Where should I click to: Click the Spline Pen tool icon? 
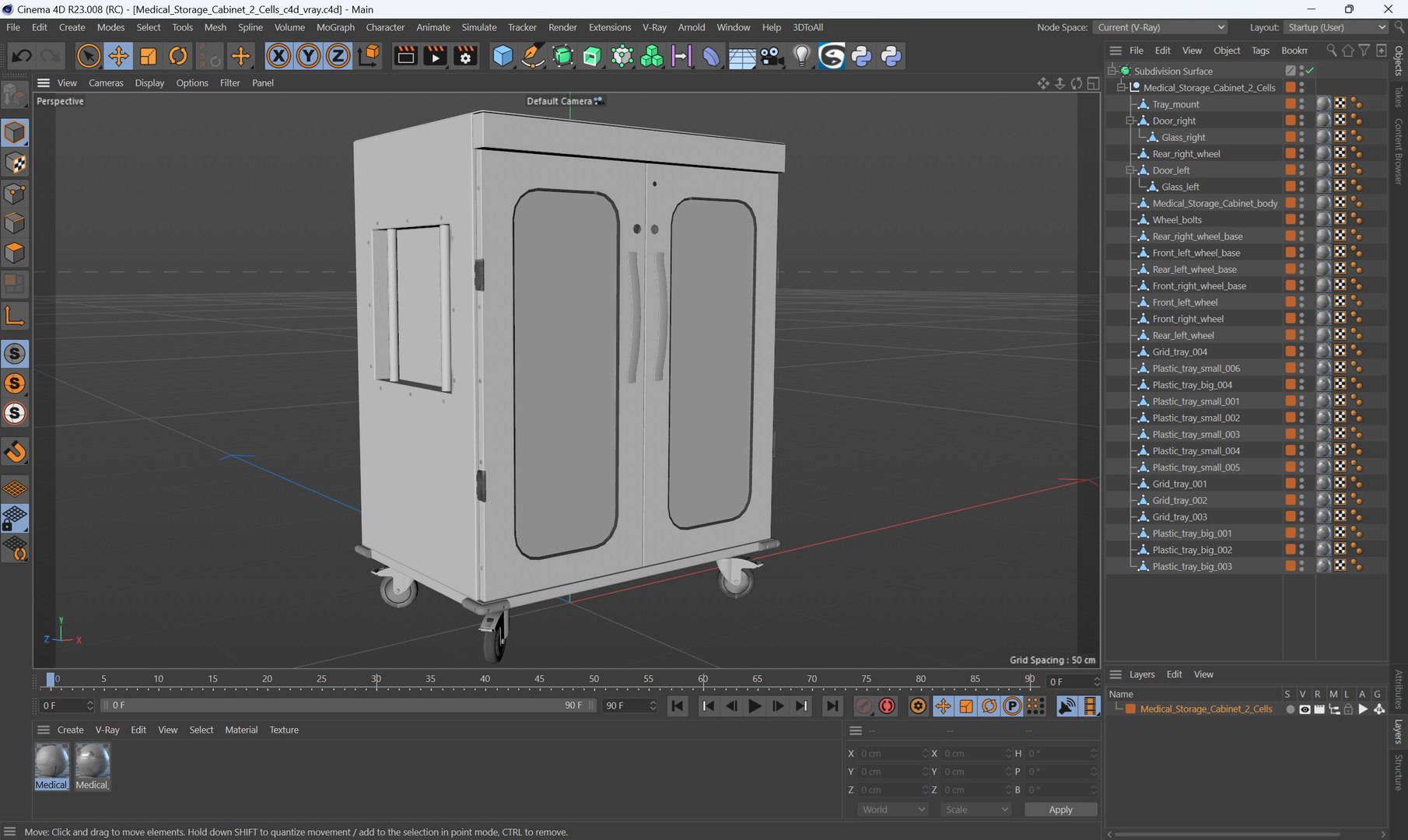[533, 56]
